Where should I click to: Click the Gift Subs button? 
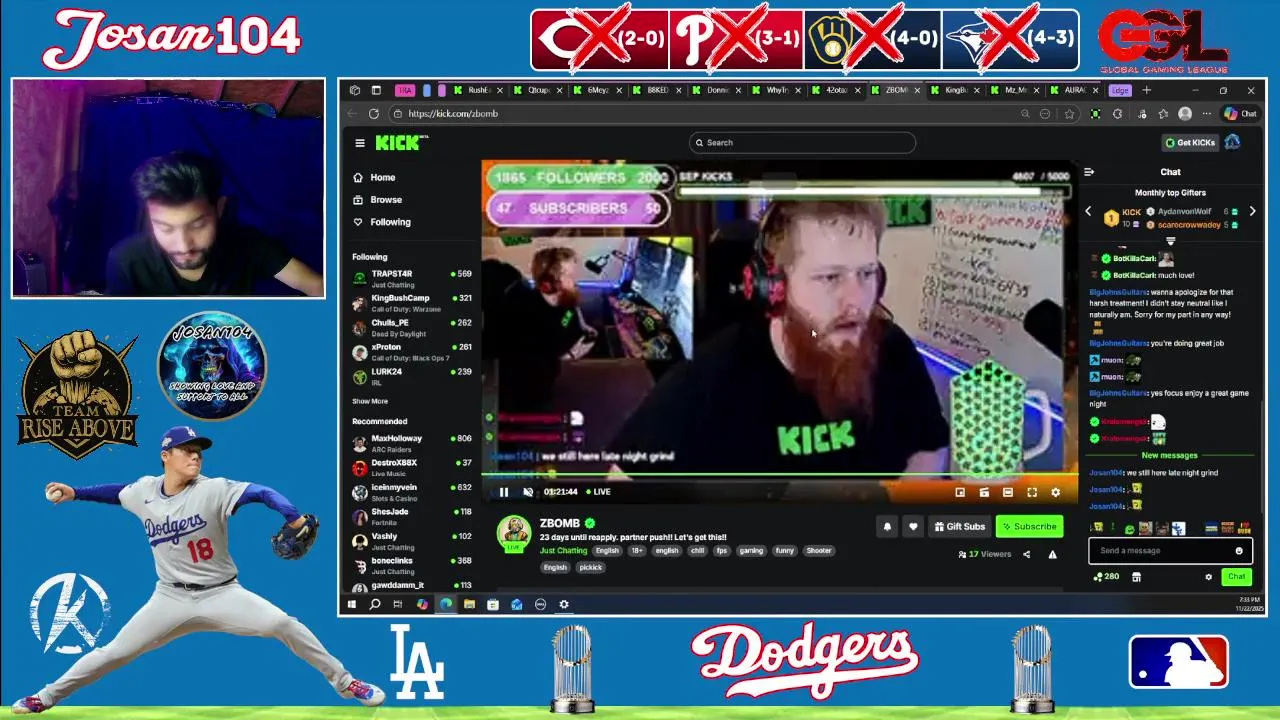tap(960, 526)
